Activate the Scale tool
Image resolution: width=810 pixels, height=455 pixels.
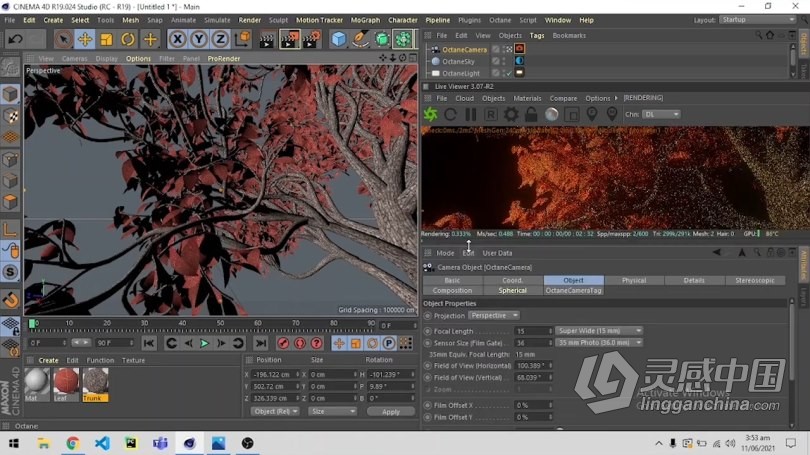pyautogui.click(x=106, y=39)
